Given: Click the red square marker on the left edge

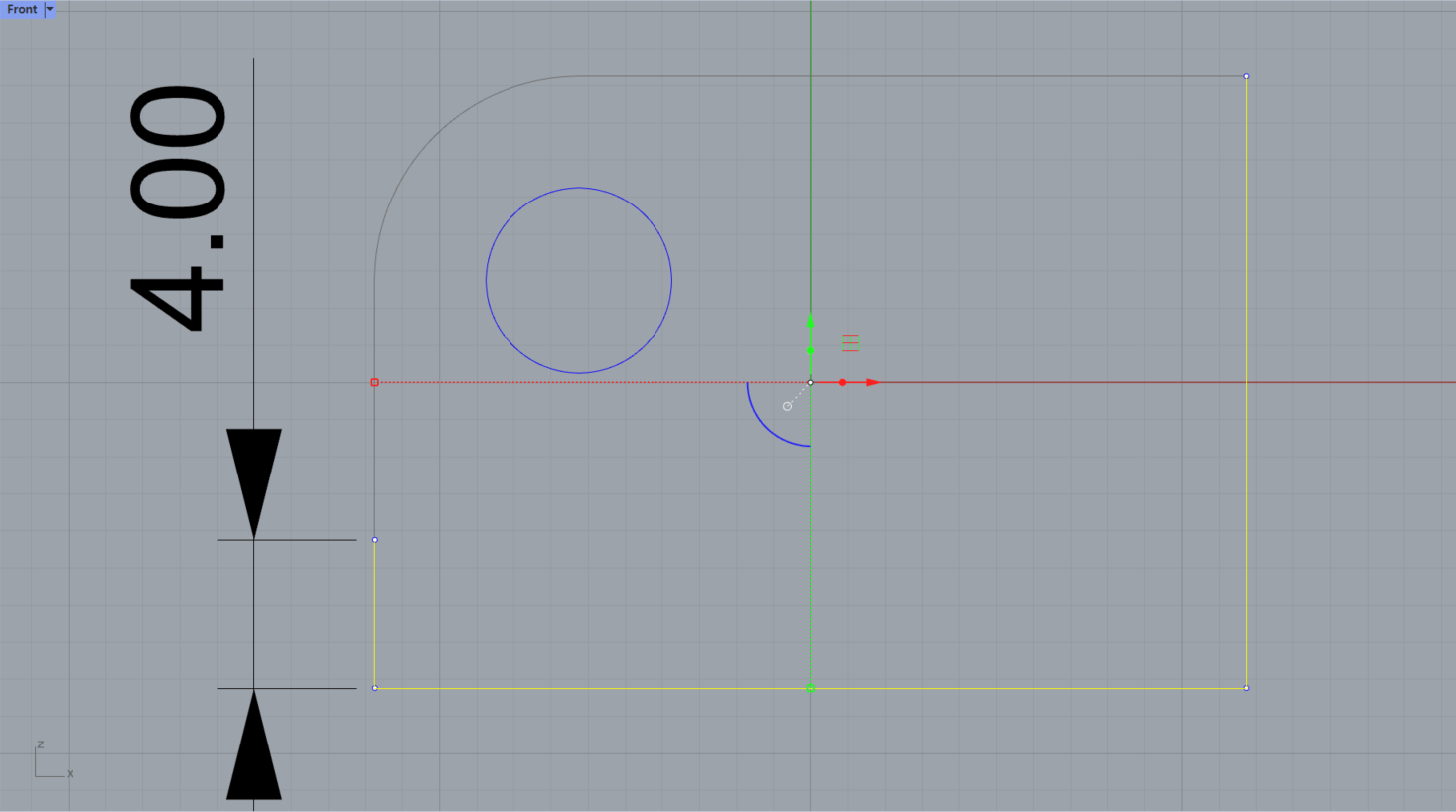Looking at the screenshot, I should (x=375, y=382).
